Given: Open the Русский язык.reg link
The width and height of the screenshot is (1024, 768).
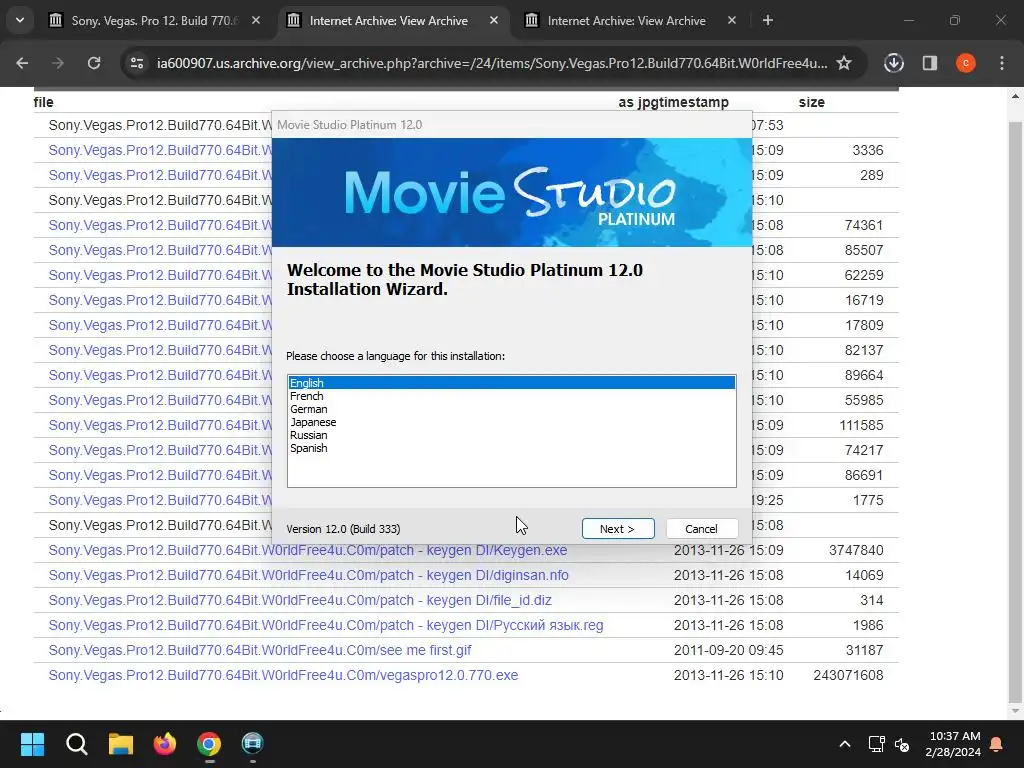Looking at the screenshot, I should (x=326, y=625).
